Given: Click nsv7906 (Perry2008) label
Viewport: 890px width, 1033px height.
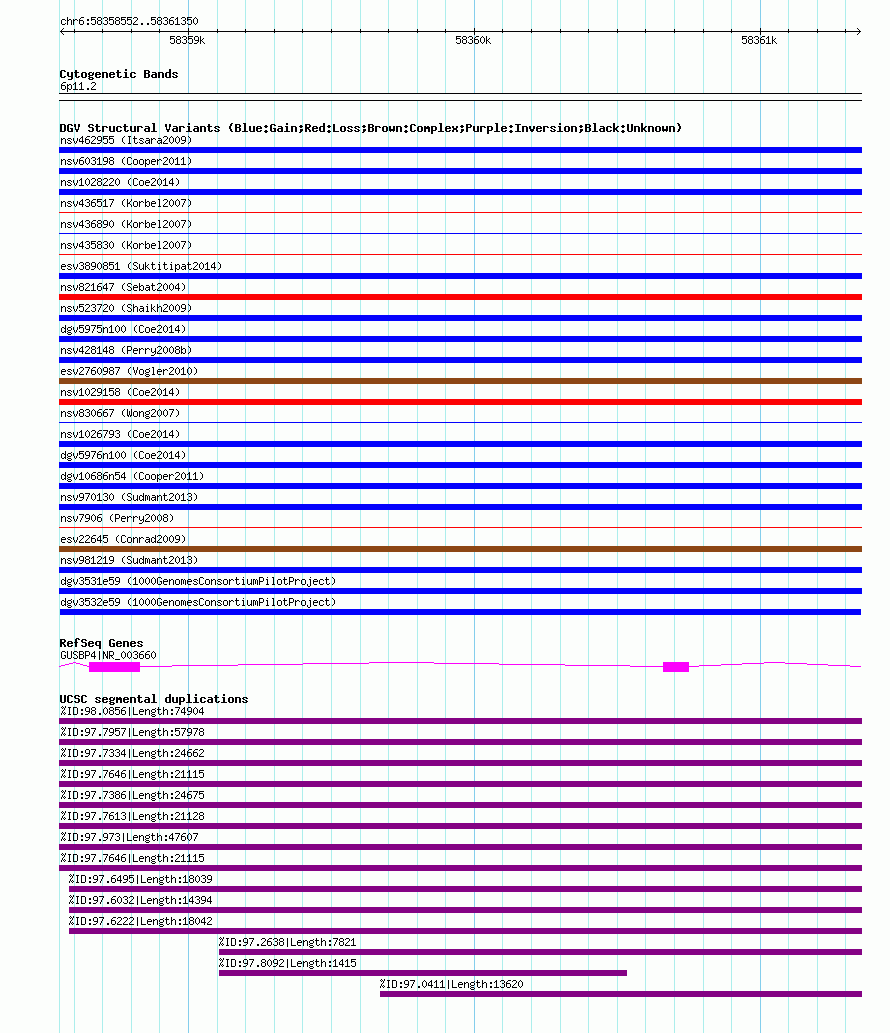Looking at the screenshot, I should [117, 519].
